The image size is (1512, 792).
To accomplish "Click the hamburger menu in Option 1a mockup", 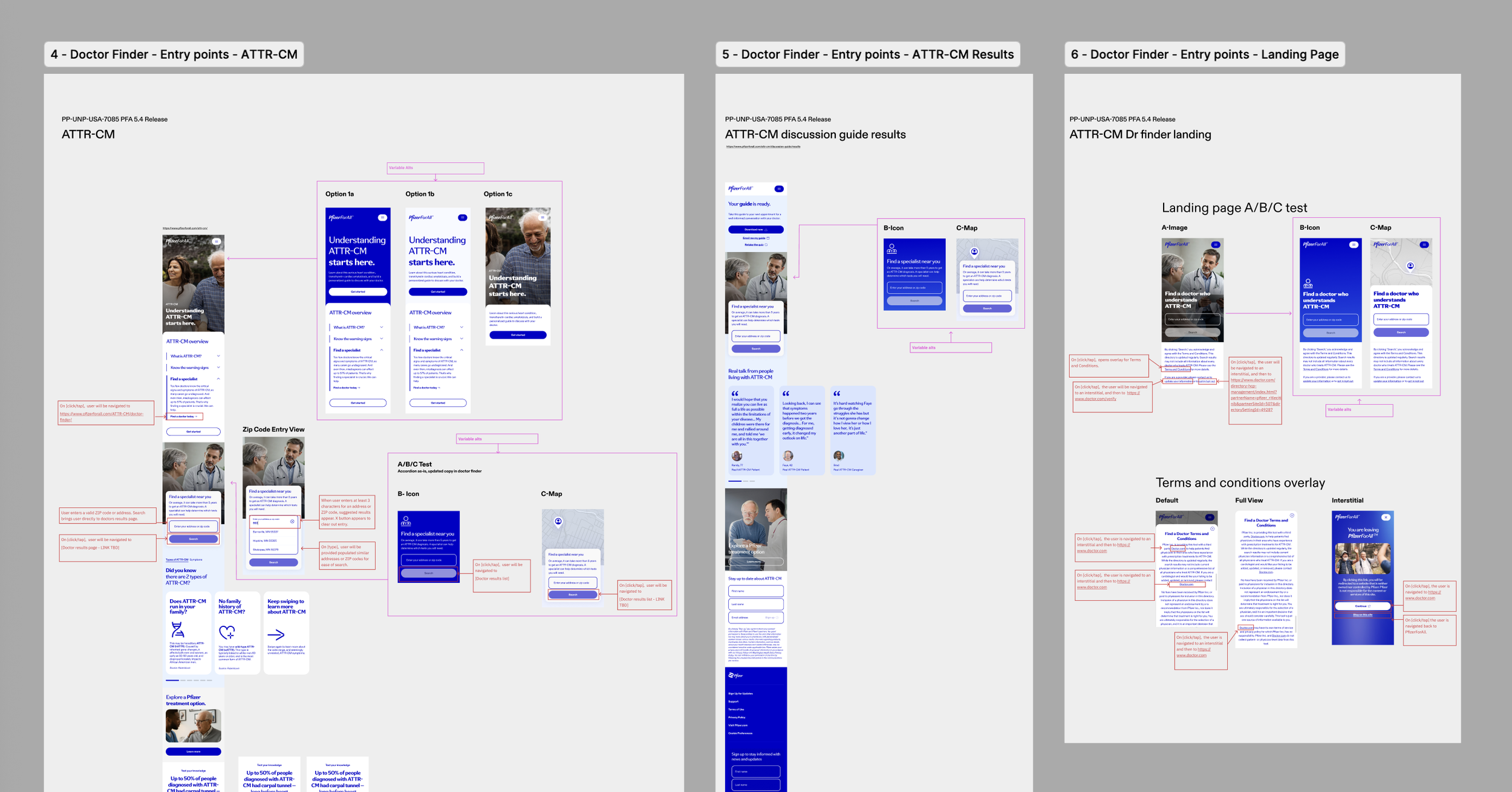I will click(382, 218).
